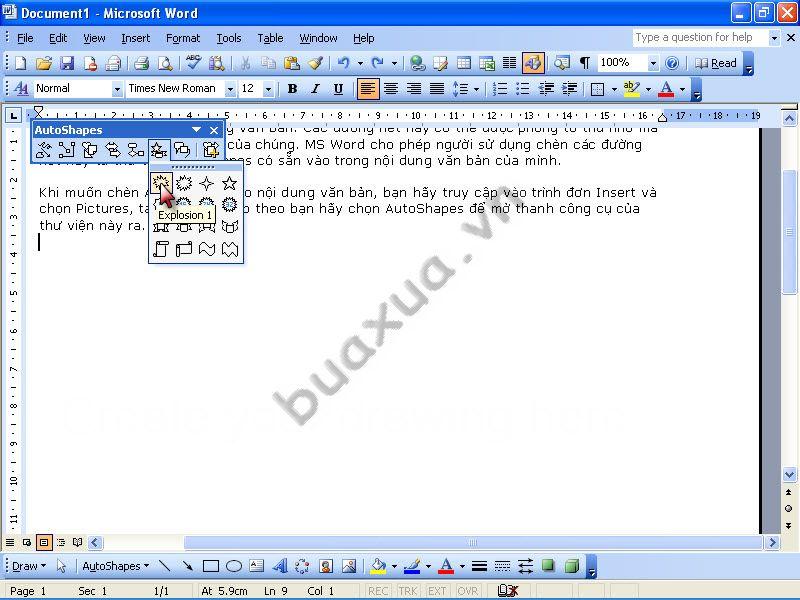Select the Explosion 1 shape
The image size is (800, 600).
point(161,183)
